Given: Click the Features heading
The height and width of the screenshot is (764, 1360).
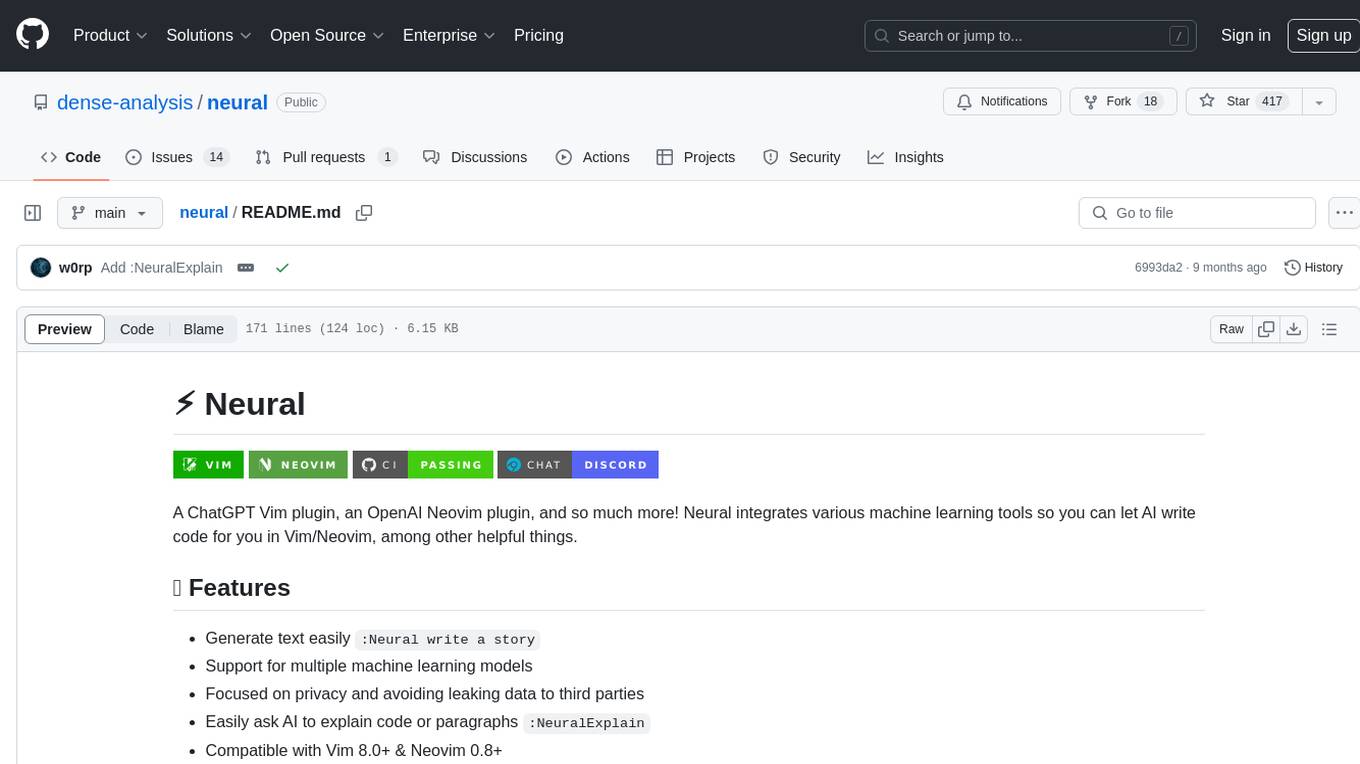Looking at the screenshot, I should (231, 588).
